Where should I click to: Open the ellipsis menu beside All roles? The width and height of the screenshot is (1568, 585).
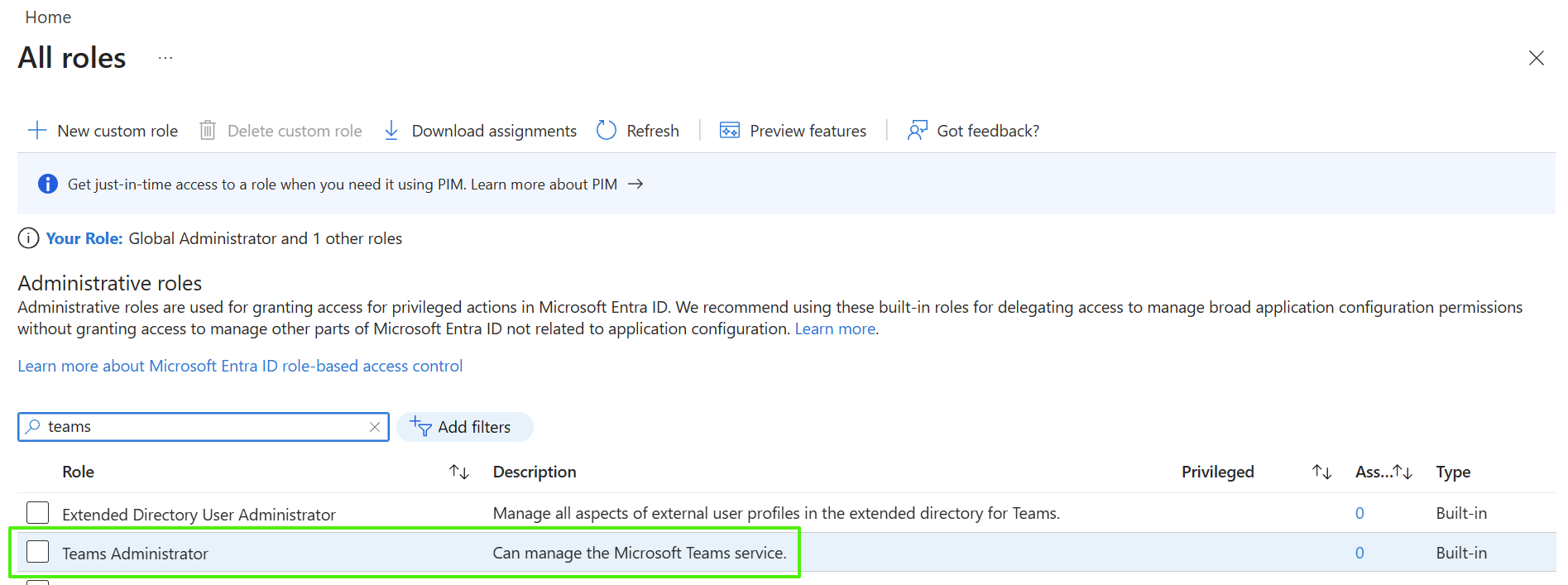pos(165,58)
